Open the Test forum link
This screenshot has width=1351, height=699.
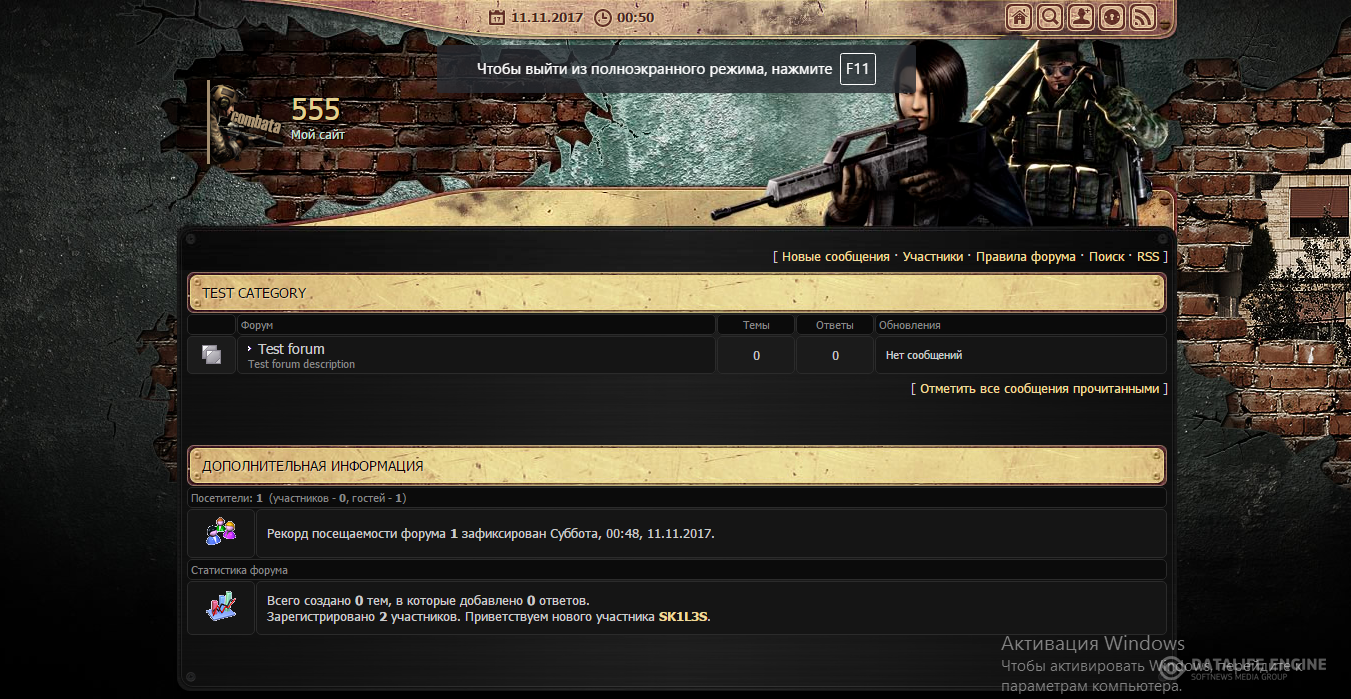[x=291, y=349]
